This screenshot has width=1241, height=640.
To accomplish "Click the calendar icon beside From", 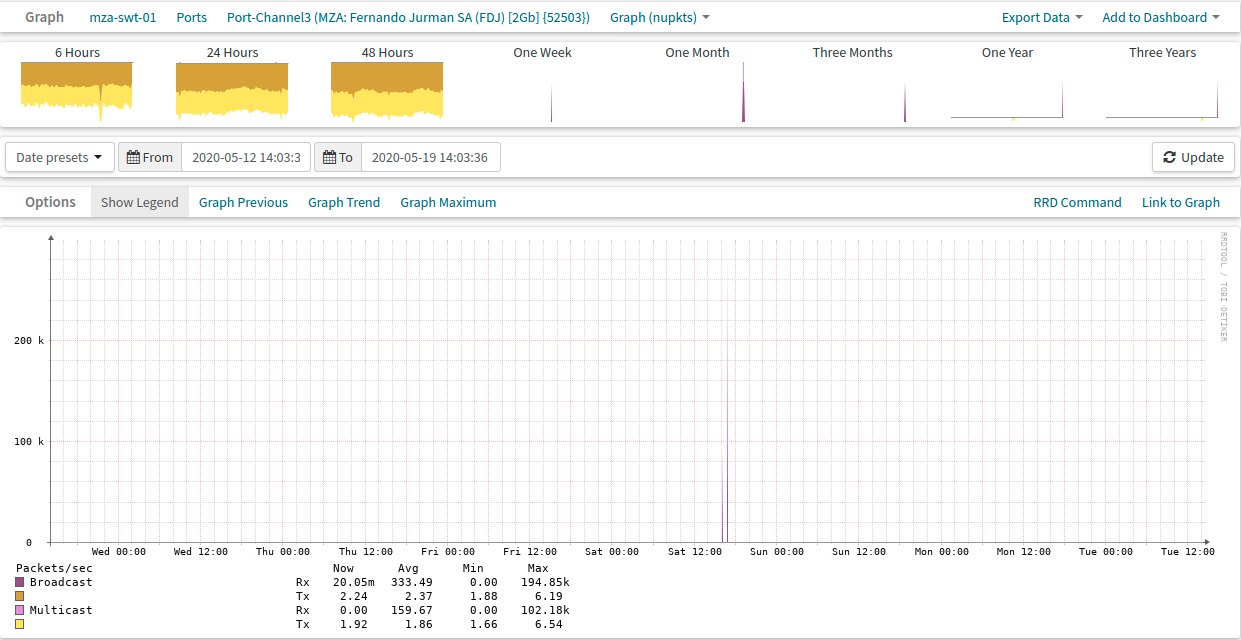I will pos(133,157).
